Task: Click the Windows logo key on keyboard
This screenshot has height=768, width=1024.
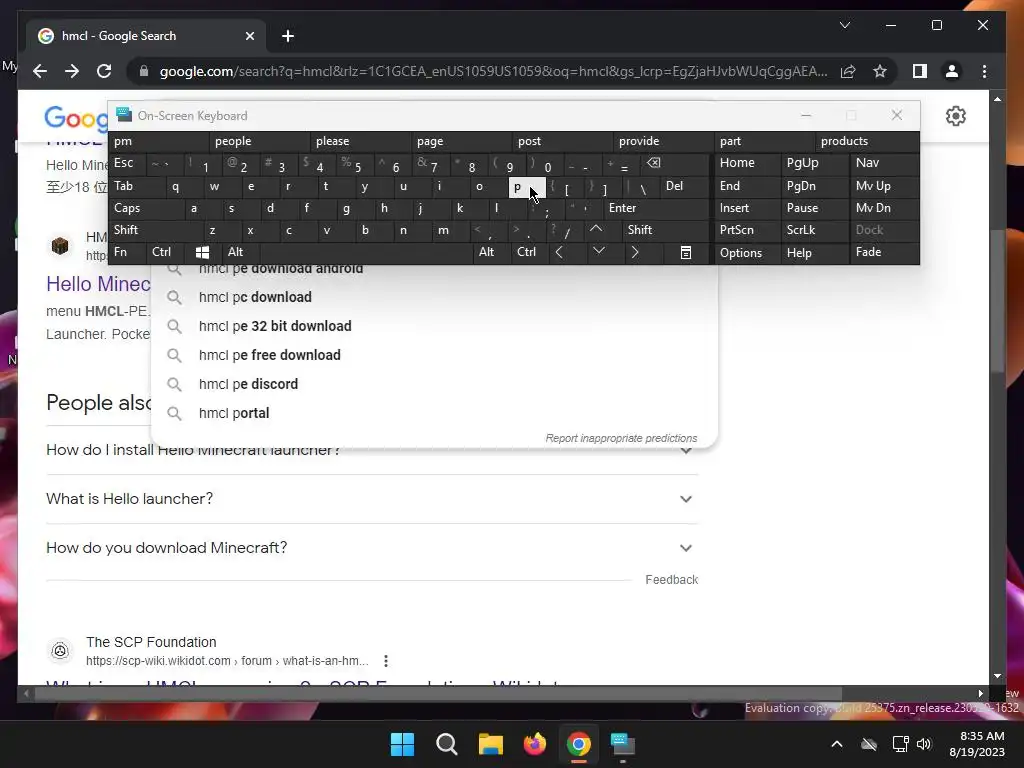Action: [x=202, y=252]
